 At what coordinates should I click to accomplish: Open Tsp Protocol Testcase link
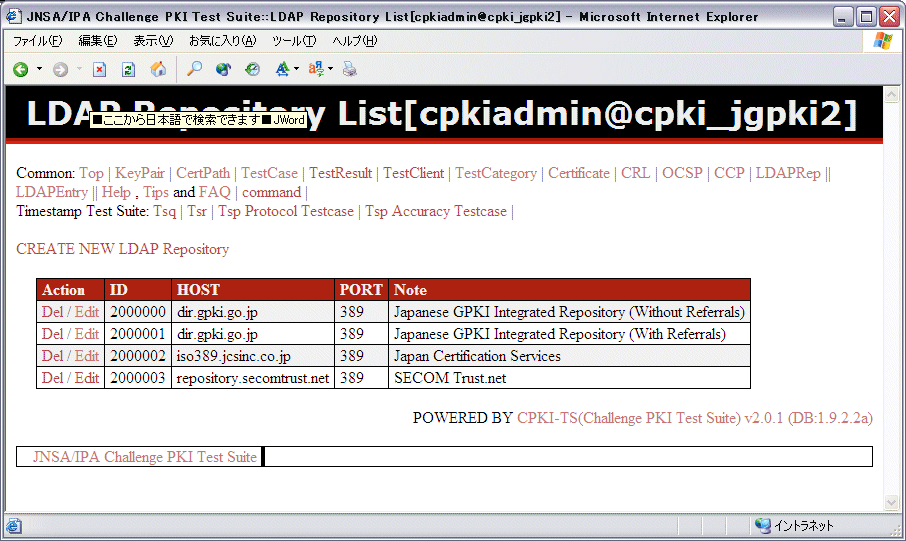(286, 212)
